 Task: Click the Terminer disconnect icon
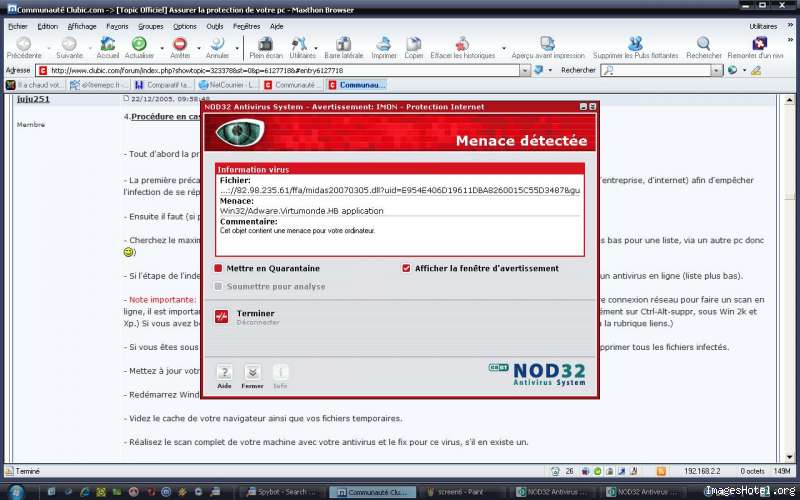(x=221, y=316)
